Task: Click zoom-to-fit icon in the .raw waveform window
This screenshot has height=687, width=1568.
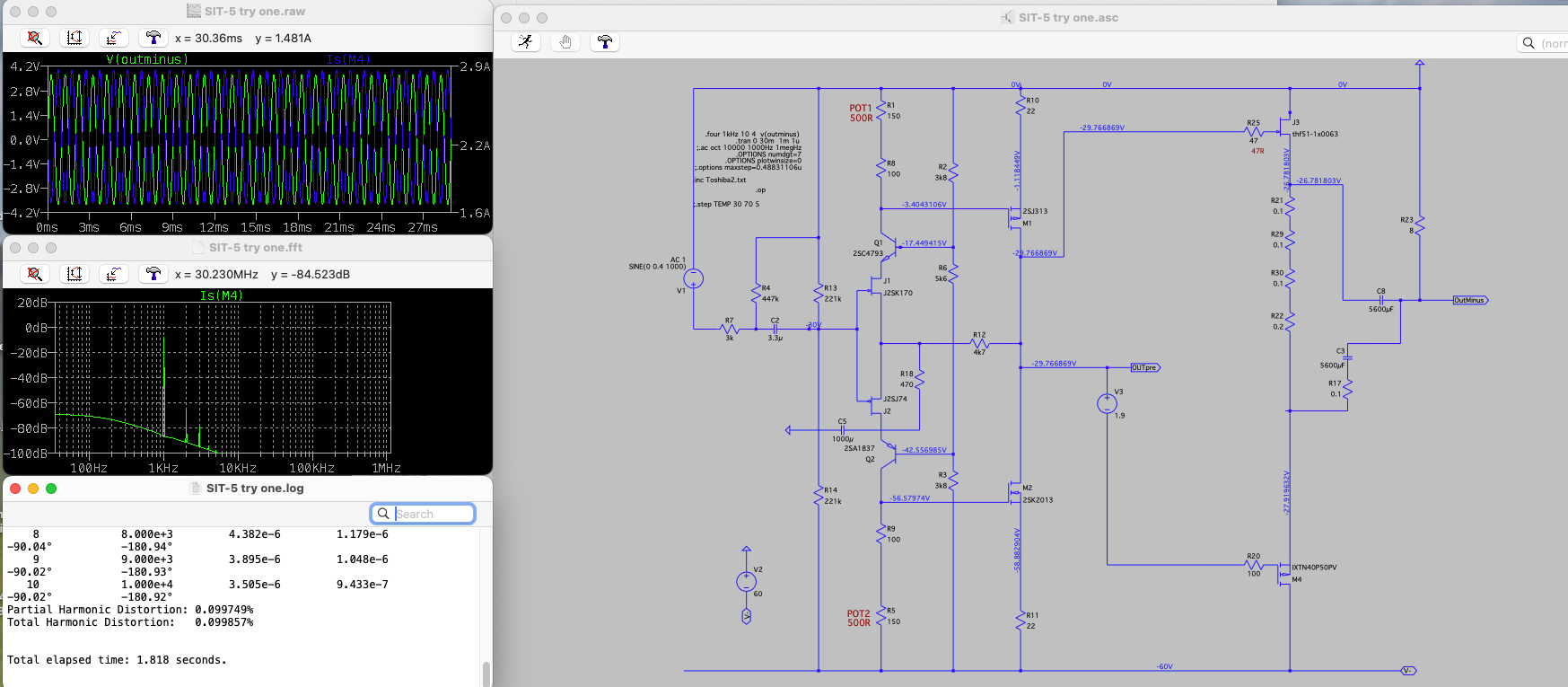Action: pyautogui.click(x=34, y=38)
